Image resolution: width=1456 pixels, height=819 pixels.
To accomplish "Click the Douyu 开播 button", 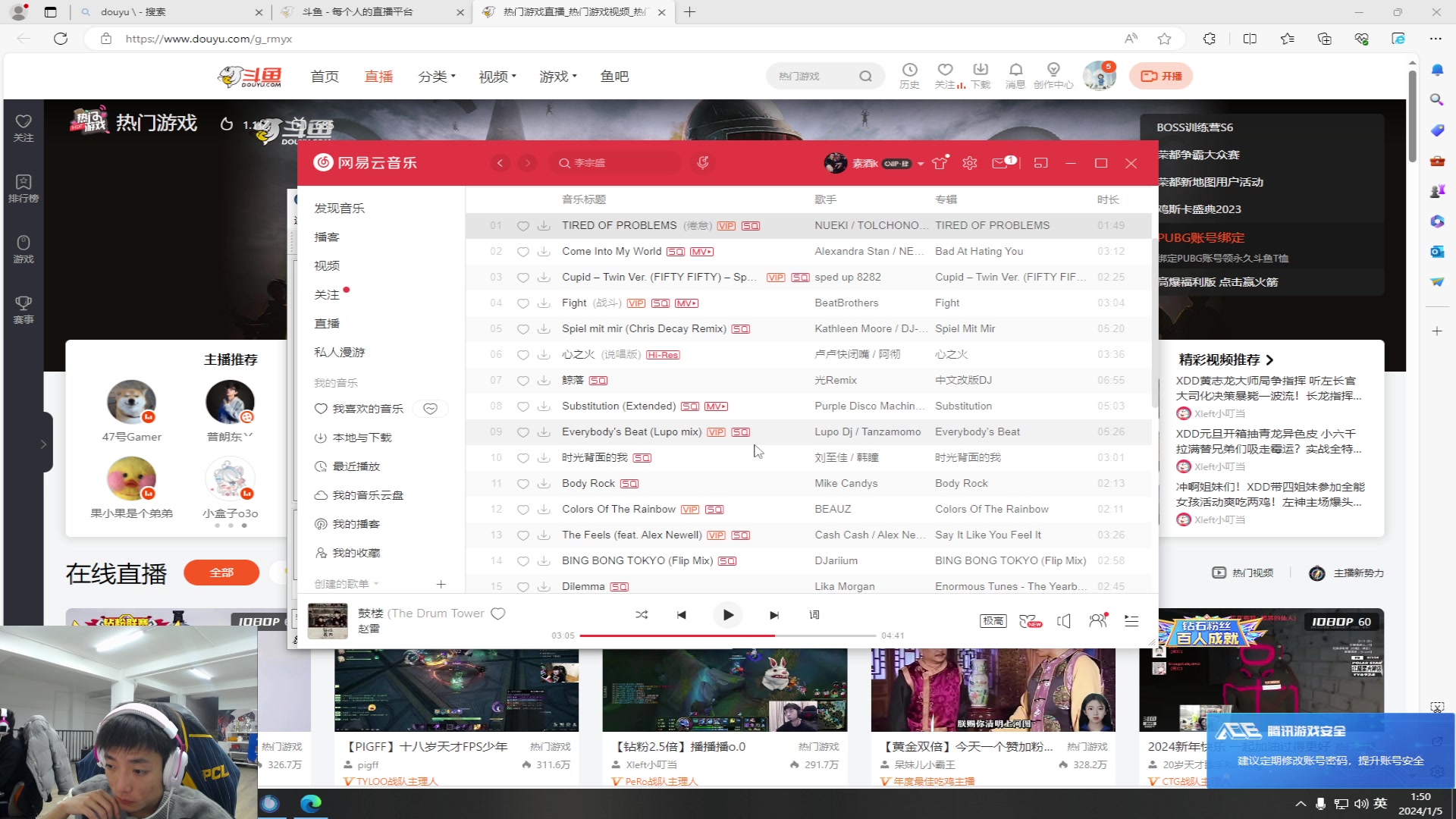I will (x=1161, y=76).
